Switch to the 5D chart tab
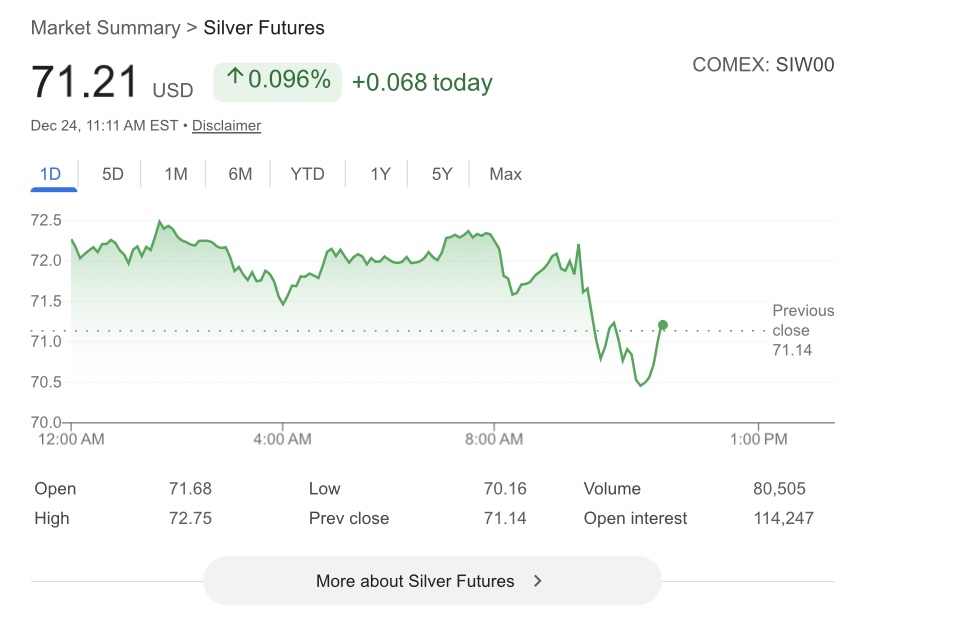Screen dimensions: 974x640 pos(113,174)
